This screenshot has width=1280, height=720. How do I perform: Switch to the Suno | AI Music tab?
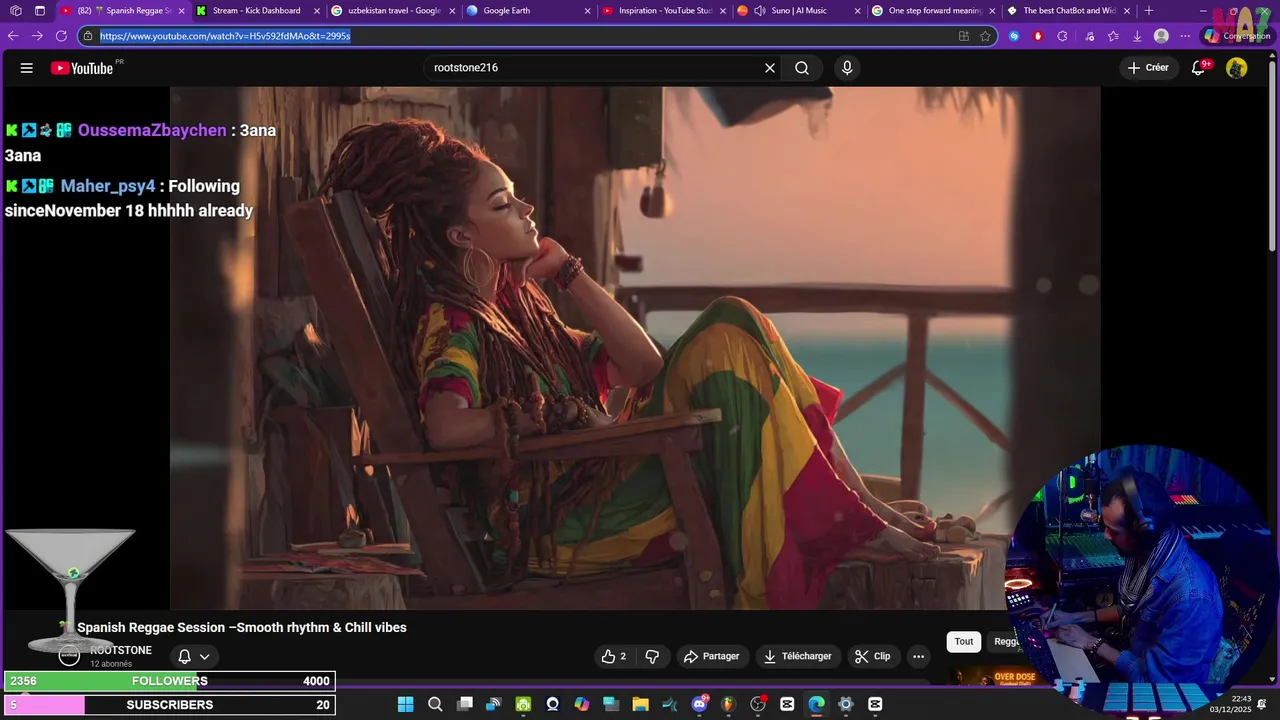point(798,11)
